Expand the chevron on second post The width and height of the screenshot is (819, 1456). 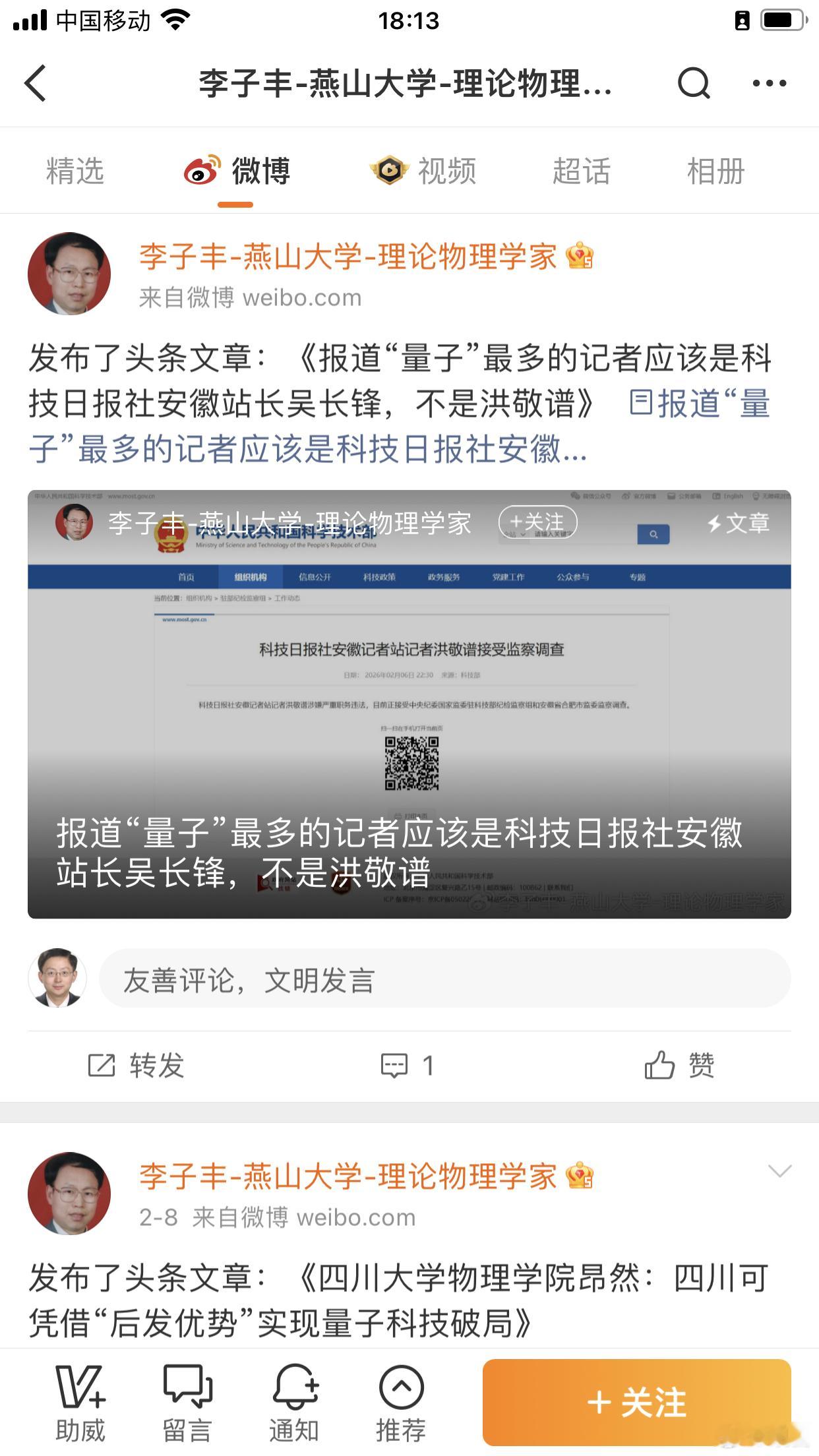point(779,1171)
